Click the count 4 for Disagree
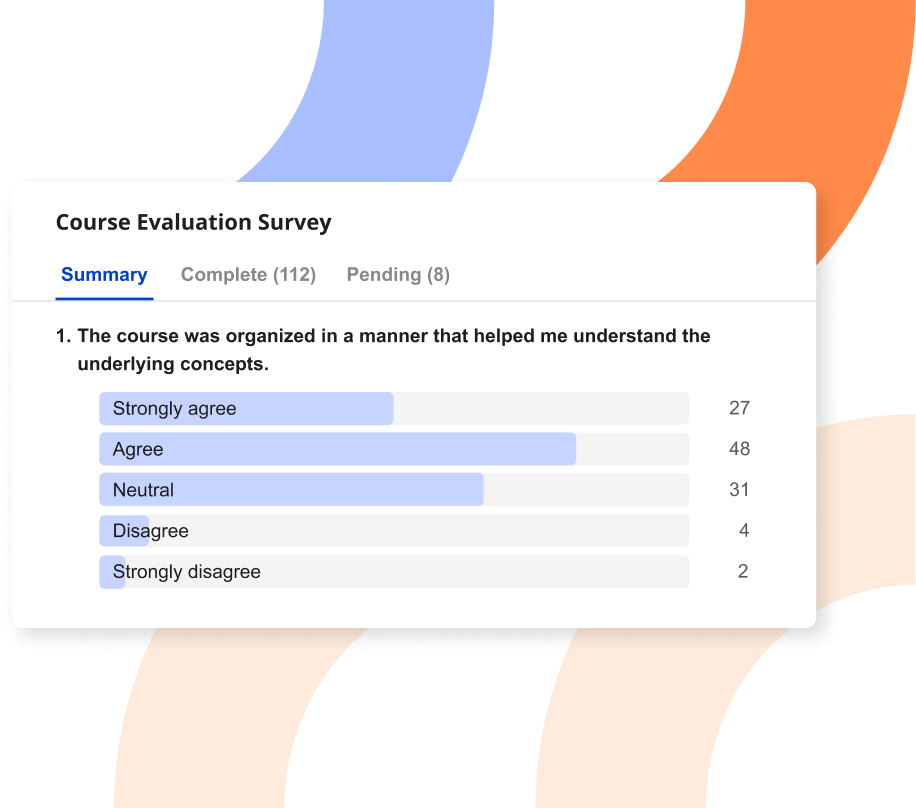916x808 pixels. pos(744,530)
